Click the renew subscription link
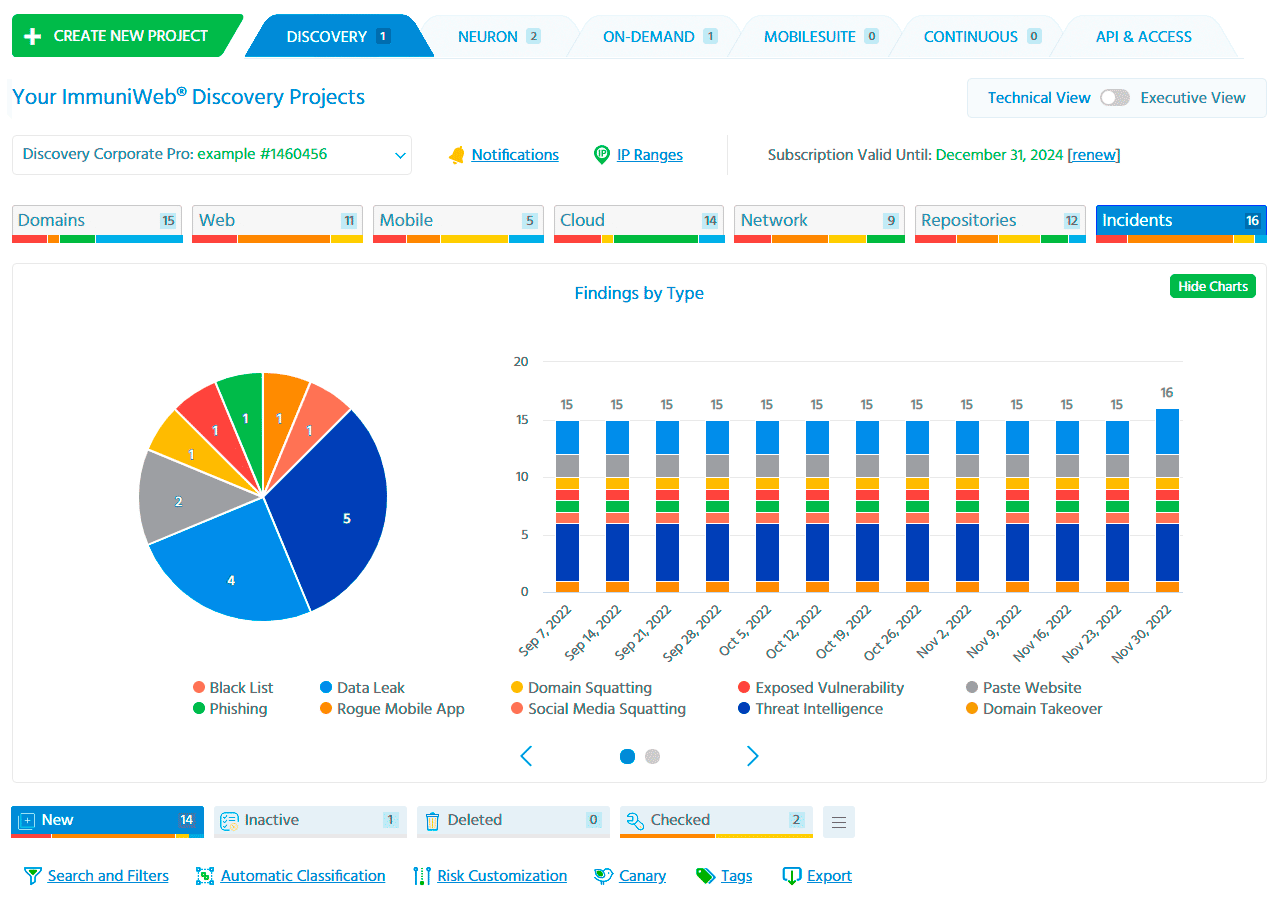This screenshot has width=1279, height=903. (1094, 155)
